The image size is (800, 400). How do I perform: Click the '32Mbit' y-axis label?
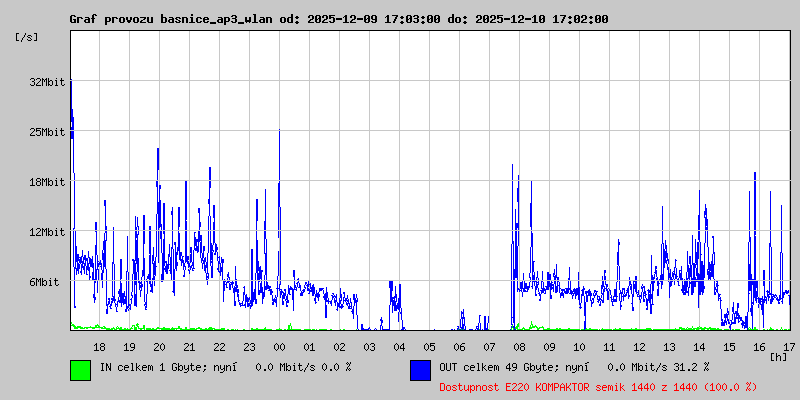[47, 82]
